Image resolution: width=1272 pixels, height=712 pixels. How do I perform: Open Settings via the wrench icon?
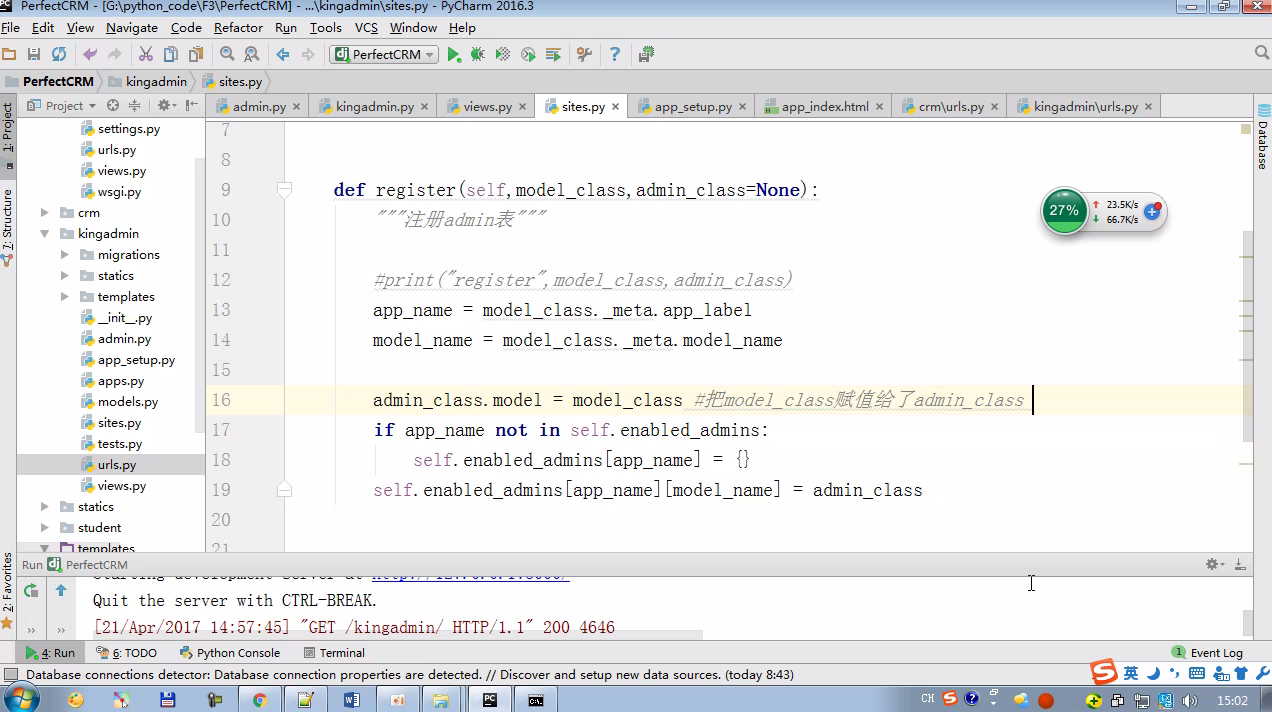click(x=585, y=55)
